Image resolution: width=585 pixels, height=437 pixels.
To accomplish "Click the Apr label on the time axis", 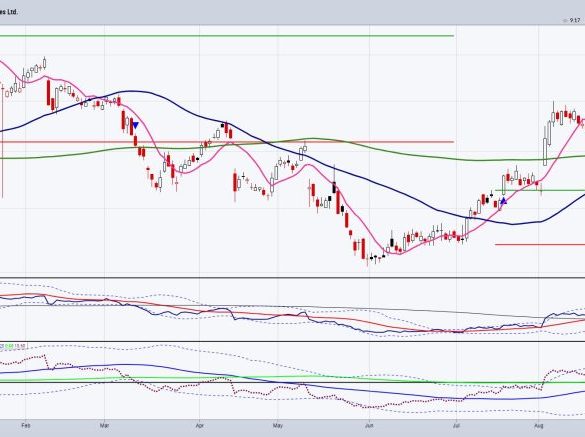I will point(200,425).
